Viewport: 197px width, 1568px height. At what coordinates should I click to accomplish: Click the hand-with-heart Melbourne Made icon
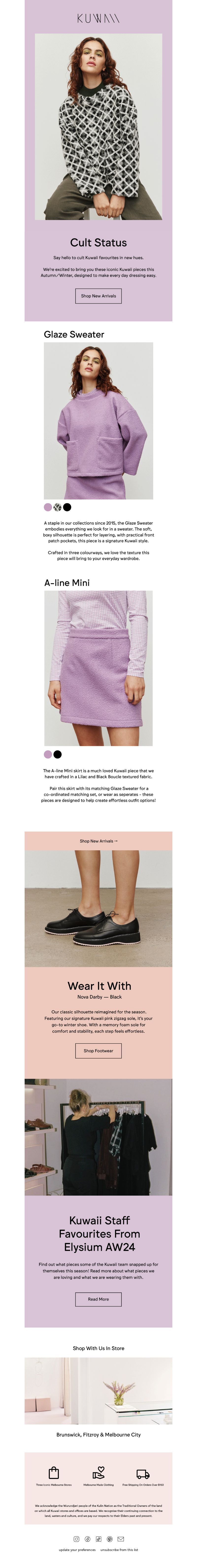point(98,1473)
